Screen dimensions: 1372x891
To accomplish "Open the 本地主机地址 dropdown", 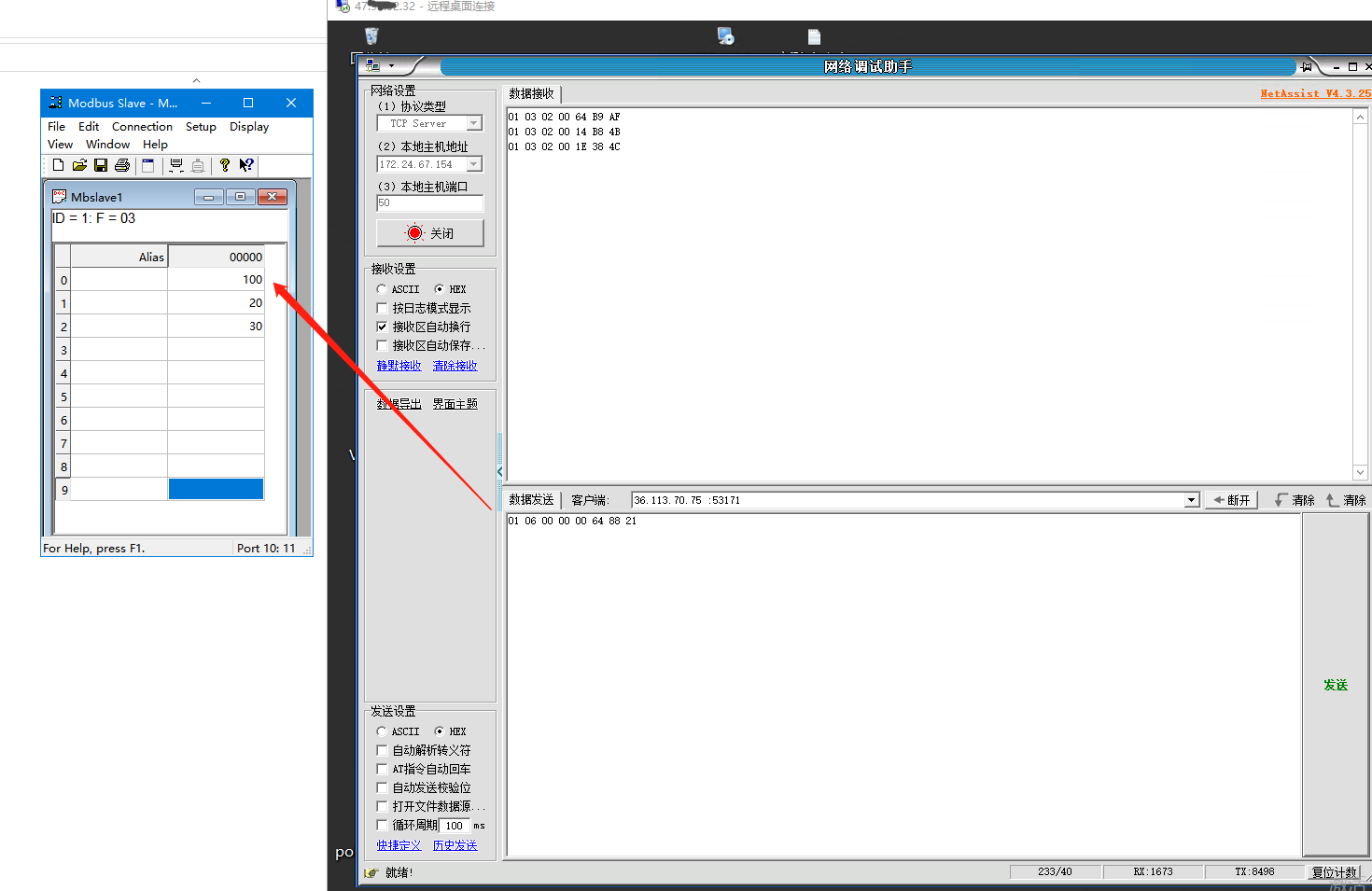I will (x=474, y=164).
